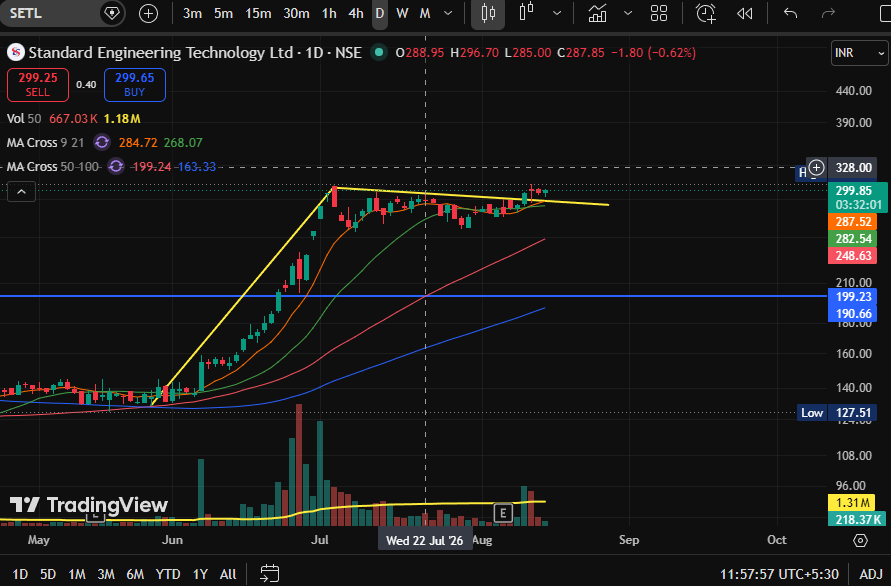Image resolution: width=891 pixels, height=586 pixels.
Task: Expand the timeframe list dropdown arrow
Action: (x=448, y=13)
